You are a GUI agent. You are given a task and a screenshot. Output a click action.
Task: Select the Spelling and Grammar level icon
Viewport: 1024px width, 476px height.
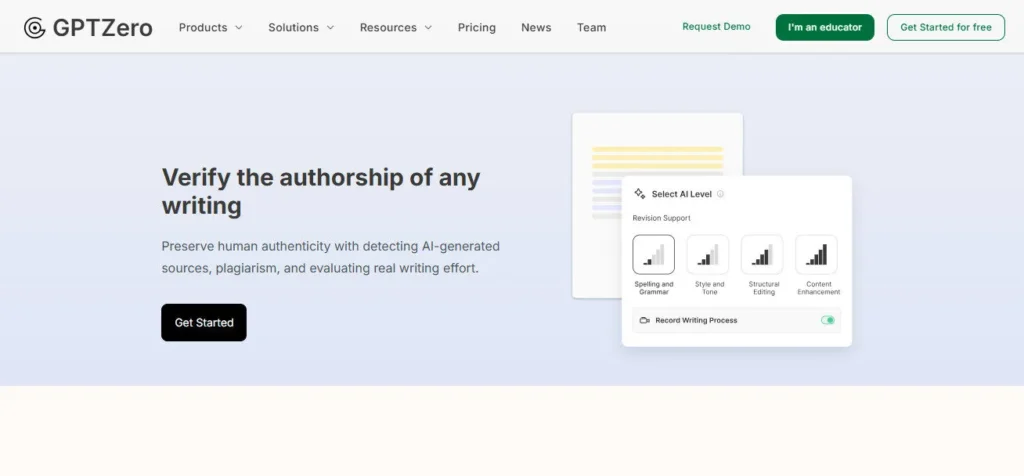[654, 255]
